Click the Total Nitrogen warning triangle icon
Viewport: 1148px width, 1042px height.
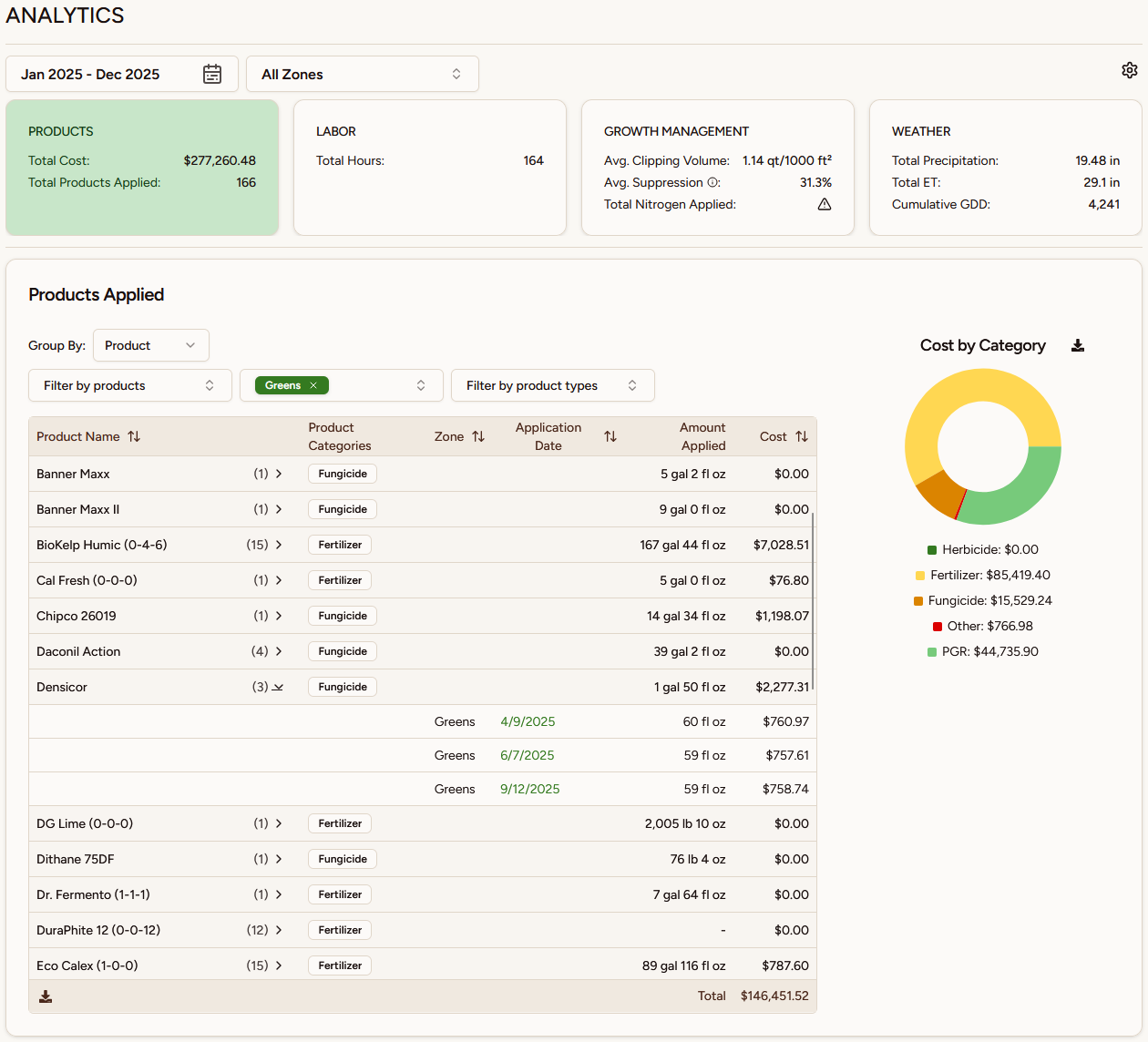pyautogui.click(x=824, y=204)
